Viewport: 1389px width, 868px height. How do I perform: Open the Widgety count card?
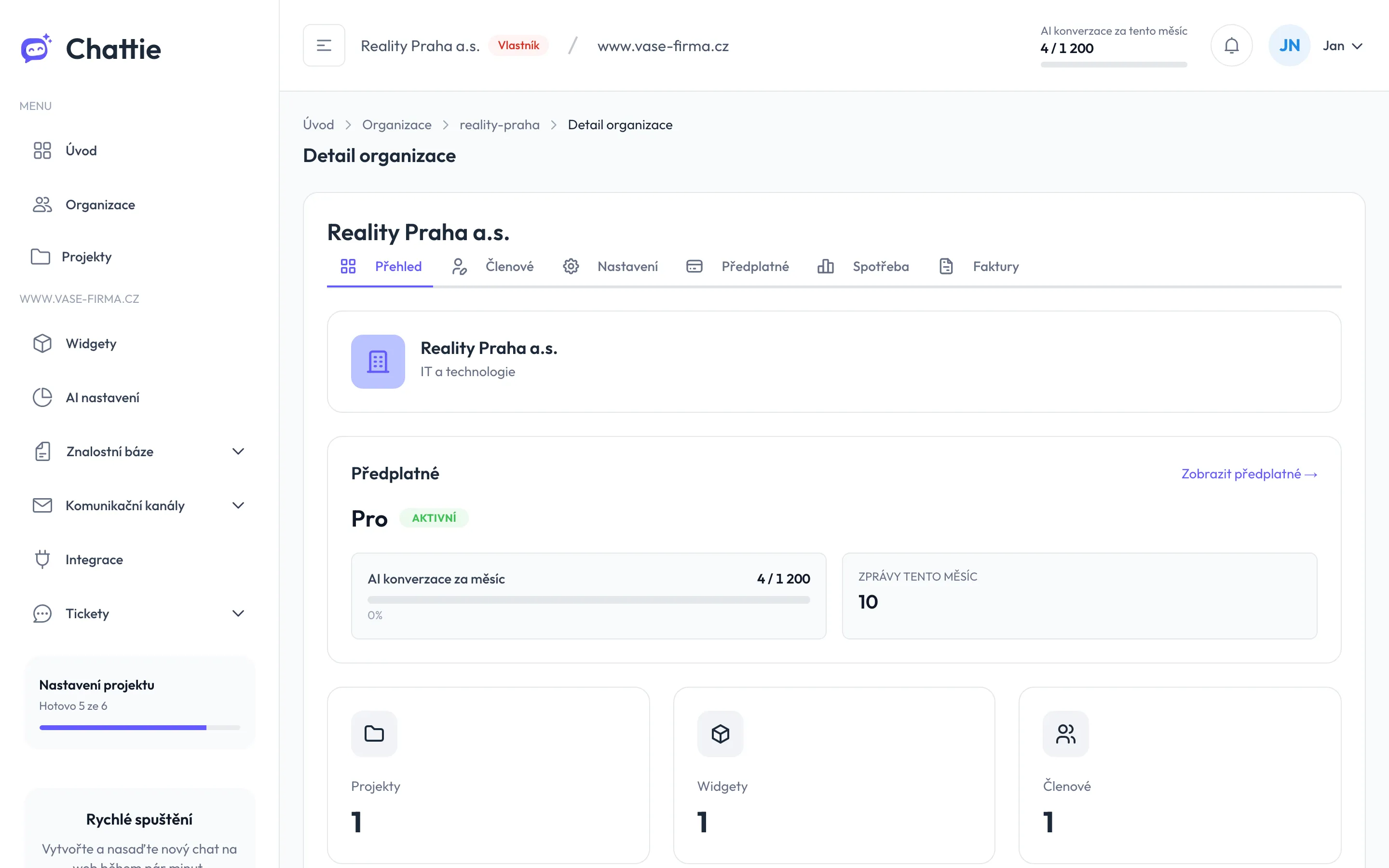tap(834, 775)
